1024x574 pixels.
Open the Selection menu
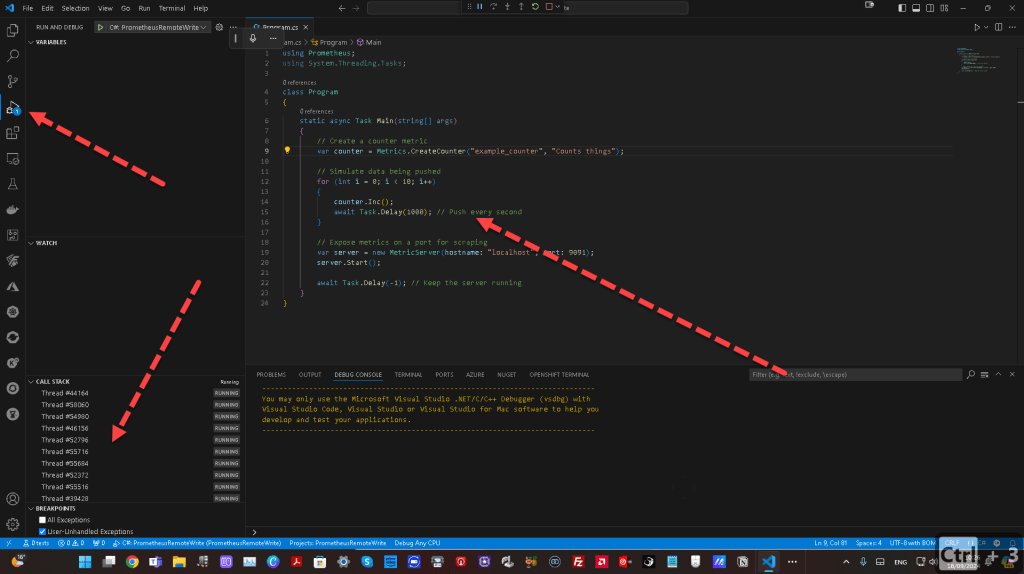(75, 8)
